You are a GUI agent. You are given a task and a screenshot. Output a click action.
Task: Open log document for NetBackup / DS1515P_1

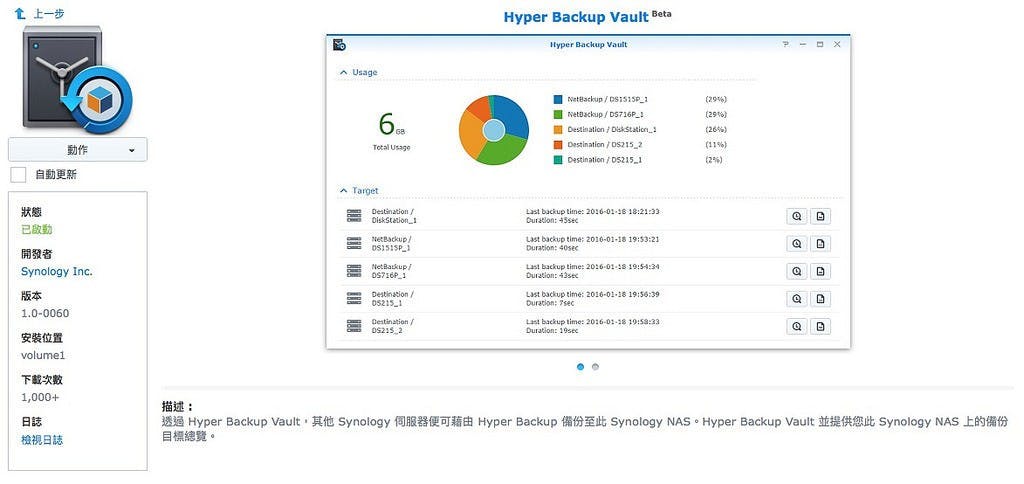tap(820, 243)
